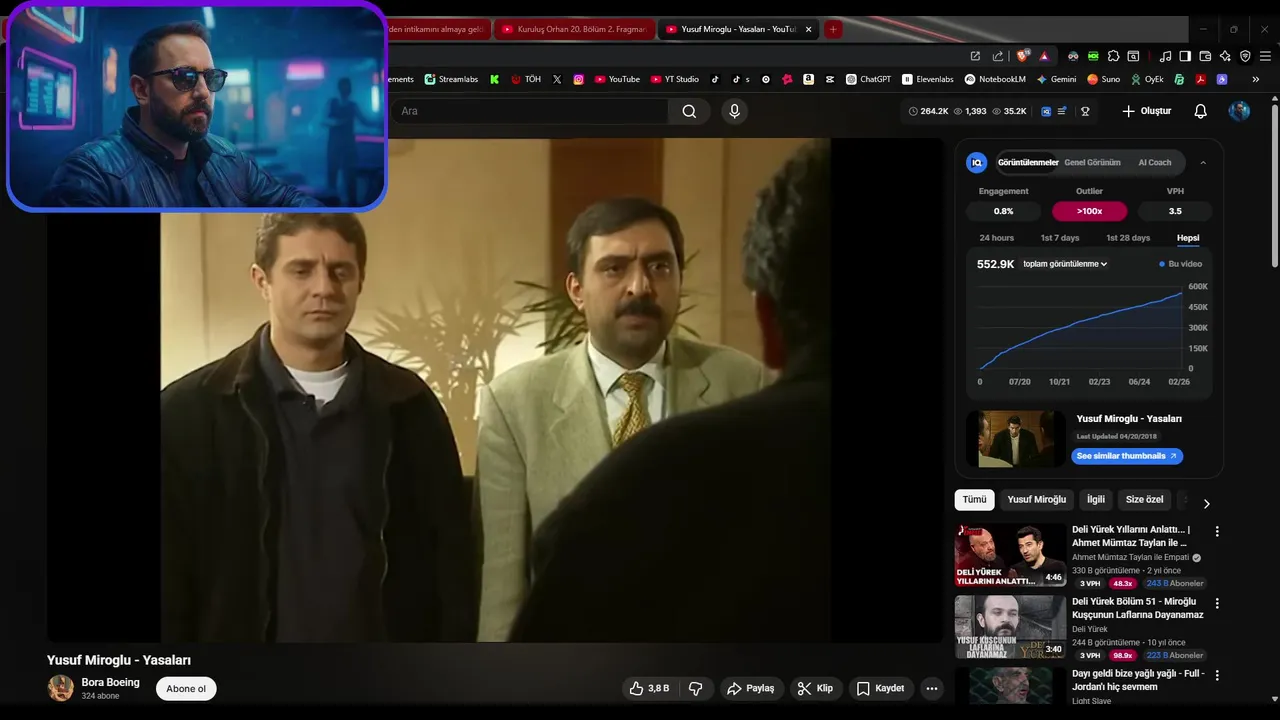
Task: Click the Ara search input field
Action: (530, 111)
